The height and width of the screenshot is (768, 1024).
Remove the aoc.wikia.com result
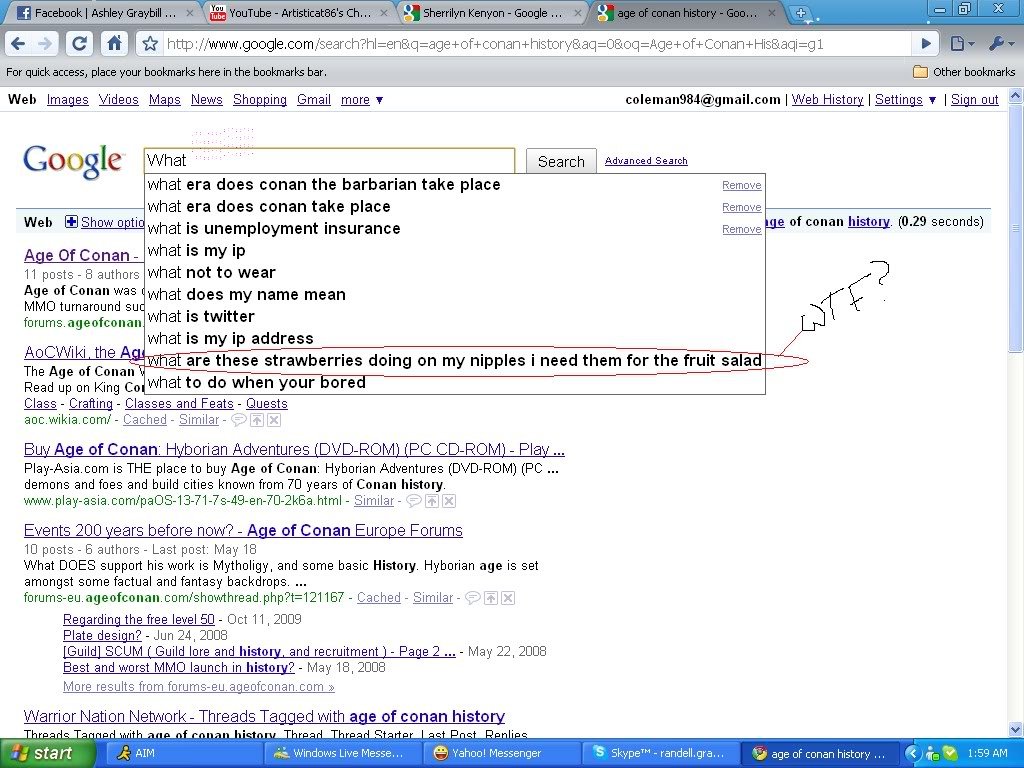274,420
